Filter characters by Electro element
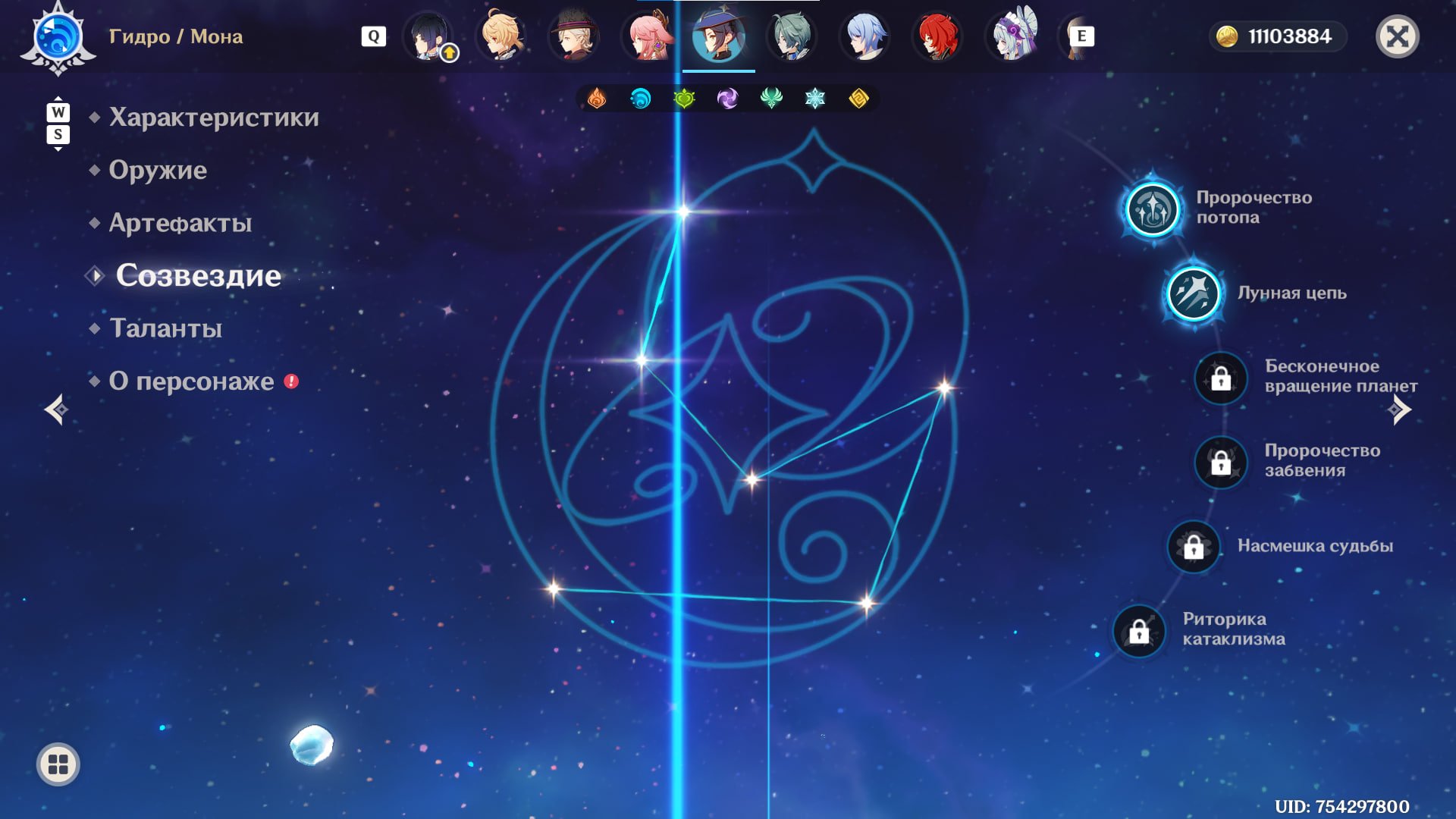1456x819 pixels. (x=727, y=99)
